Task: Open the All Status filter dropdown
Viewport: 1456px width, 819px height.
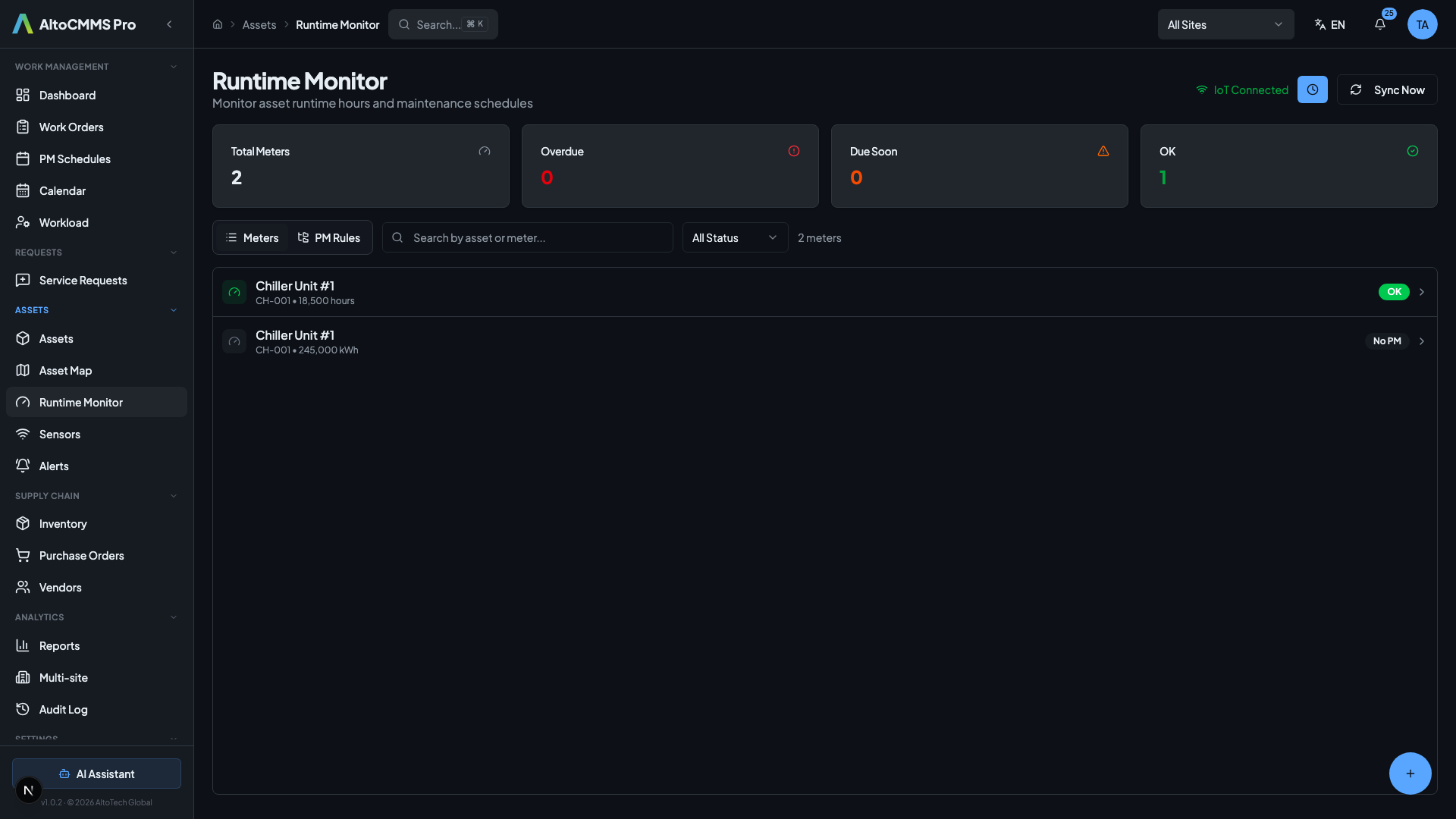Action: click(733, 237)
